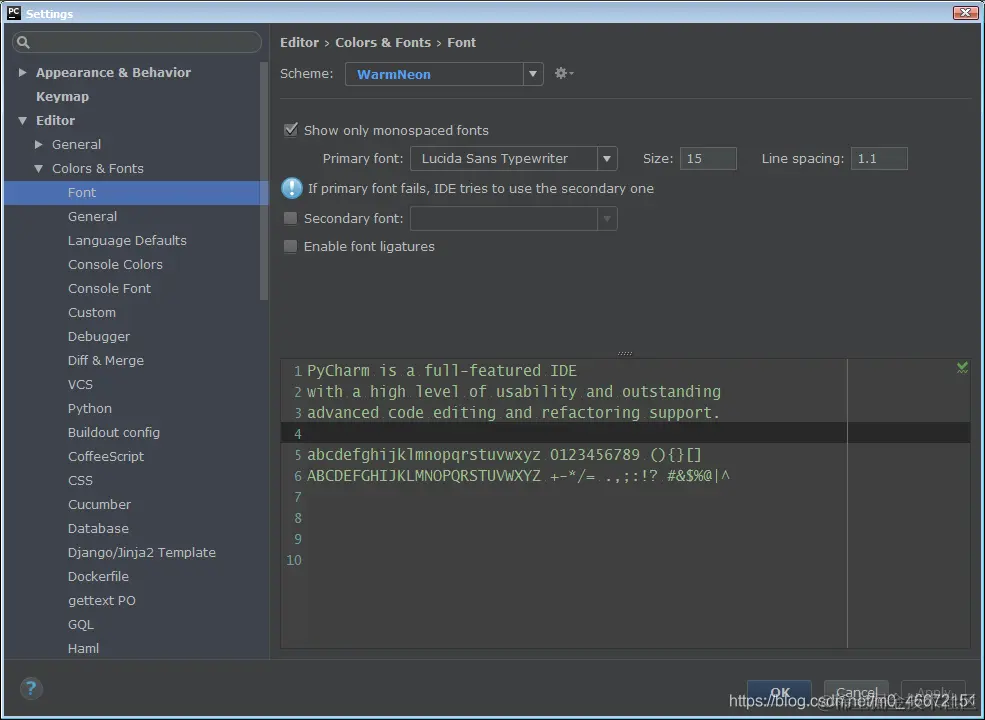Uncheck Show only monospaced fonts

pyautogui.click(x=290, y=130)
